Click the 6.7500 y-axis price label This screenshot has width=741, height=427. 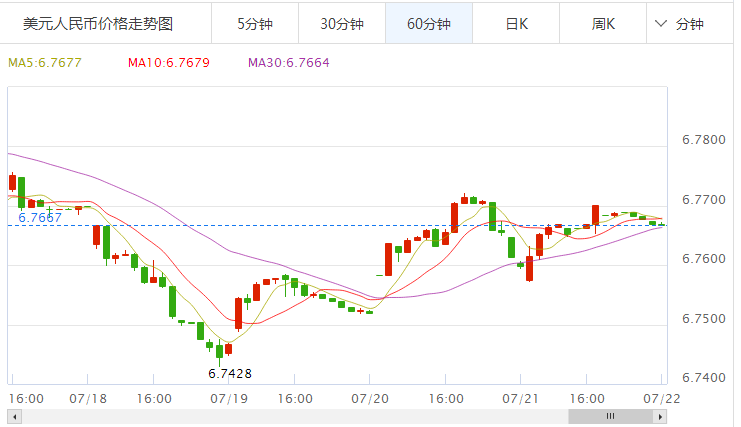[x=703, y=319]
